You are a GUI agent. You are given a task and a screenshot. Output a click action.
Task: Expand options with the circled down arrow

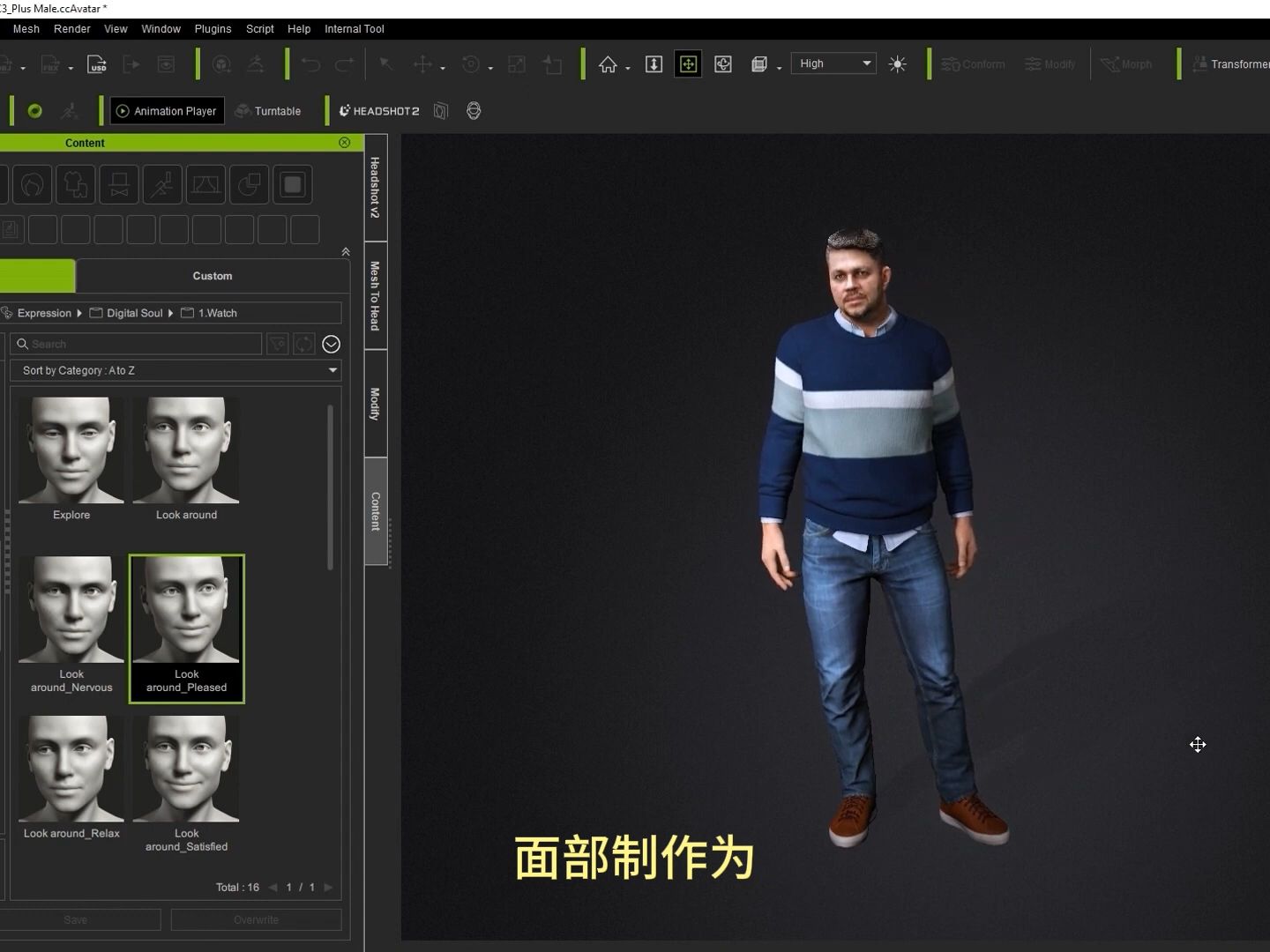point(332,344)
